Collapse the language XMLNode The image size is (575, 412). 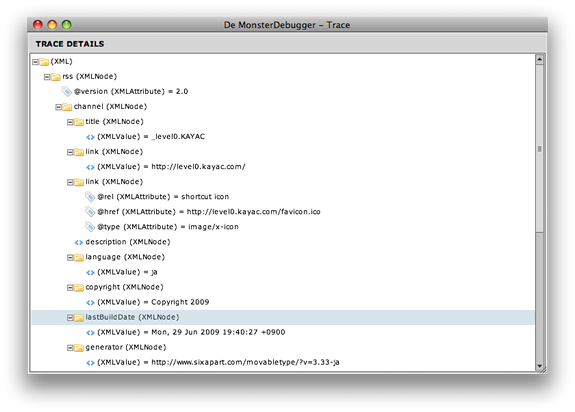pyautogui.click(x=70, y=258)
